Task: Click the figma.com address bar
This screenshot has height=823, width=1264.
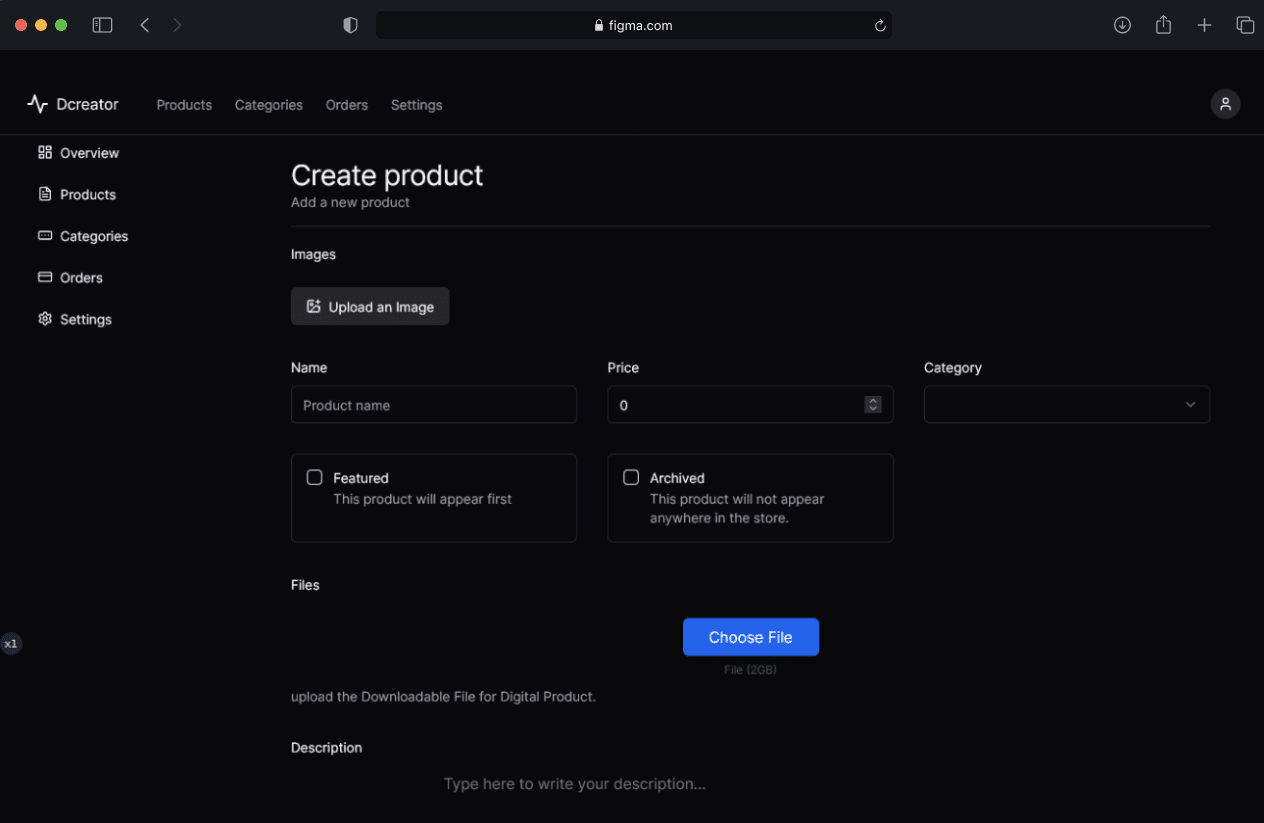Action: point(633,25)
